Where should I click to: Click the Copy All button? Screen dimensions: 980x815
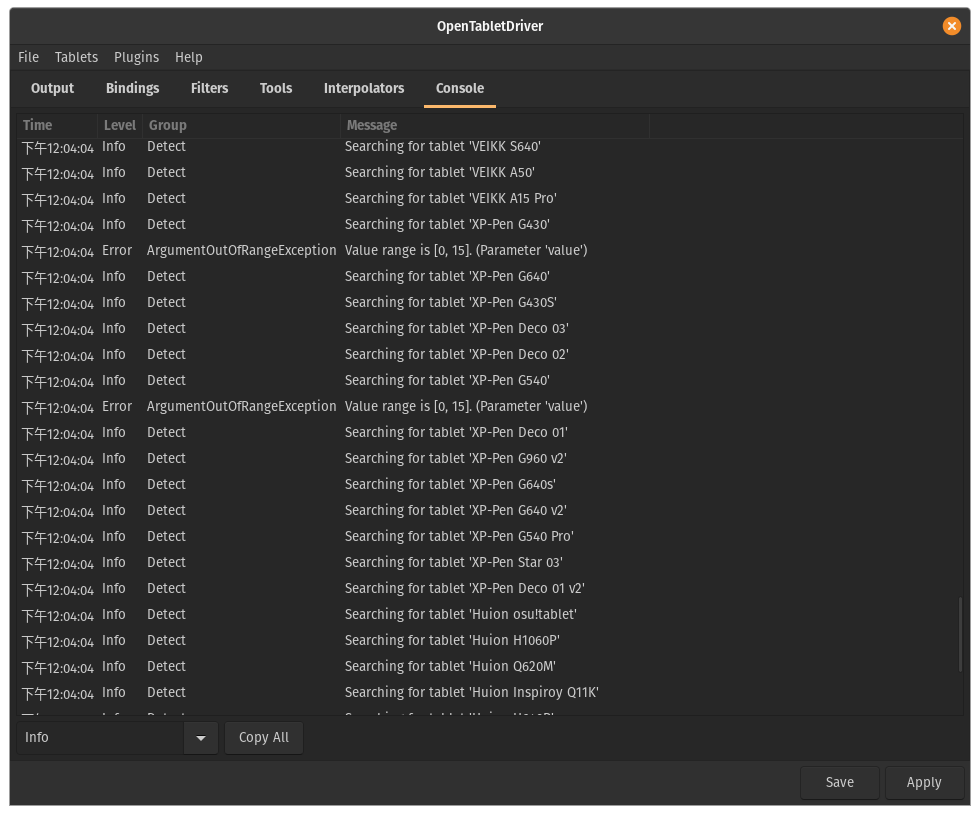[x=264, y=738]
